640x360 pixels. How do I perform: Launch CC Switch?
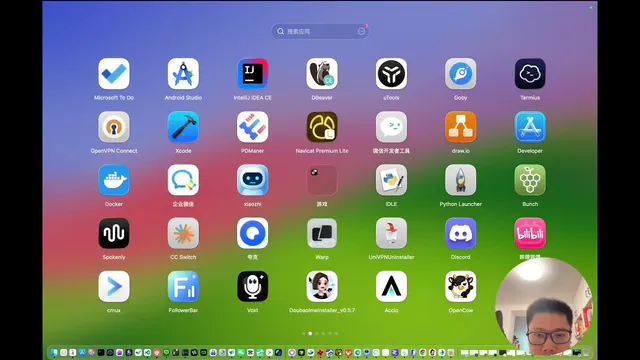click(183, 233)
